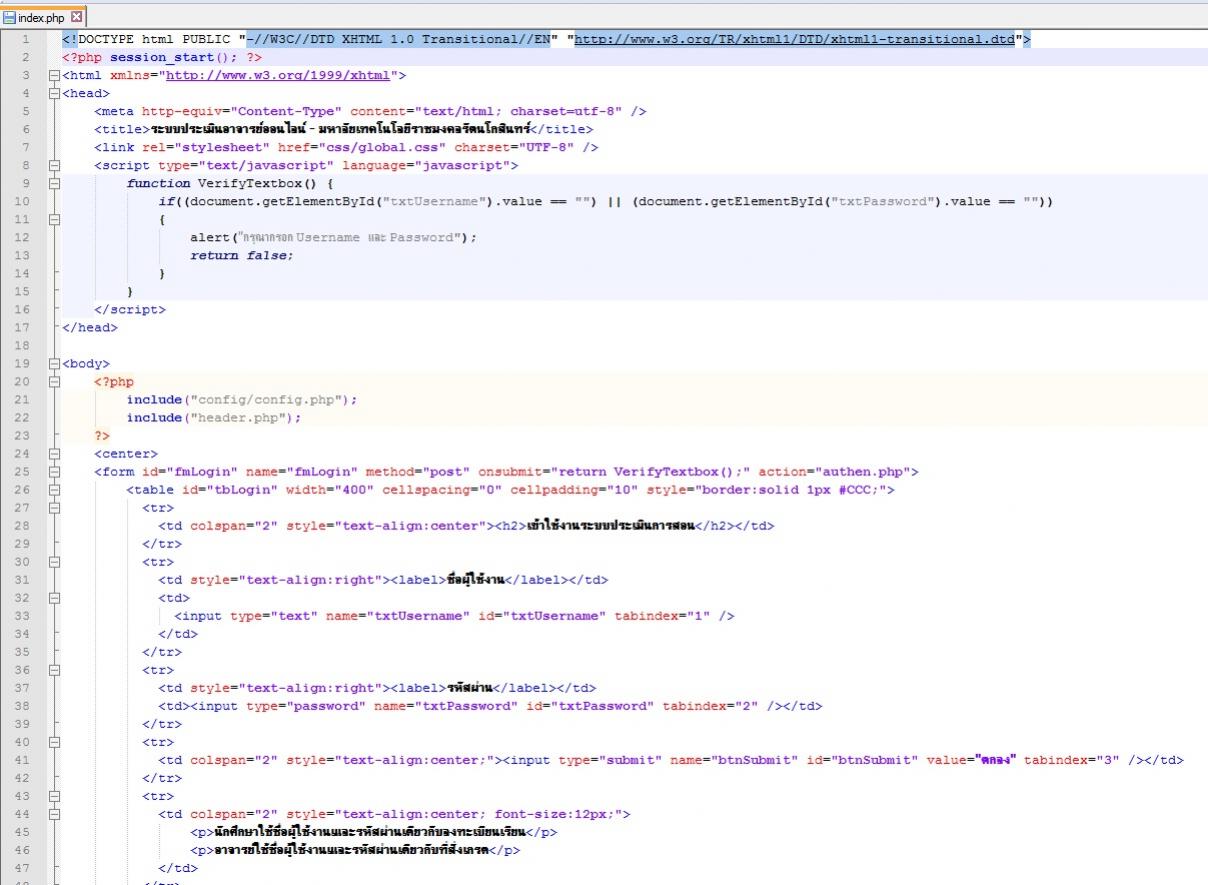Click the closing "</head>" tag

click(90, 327)
